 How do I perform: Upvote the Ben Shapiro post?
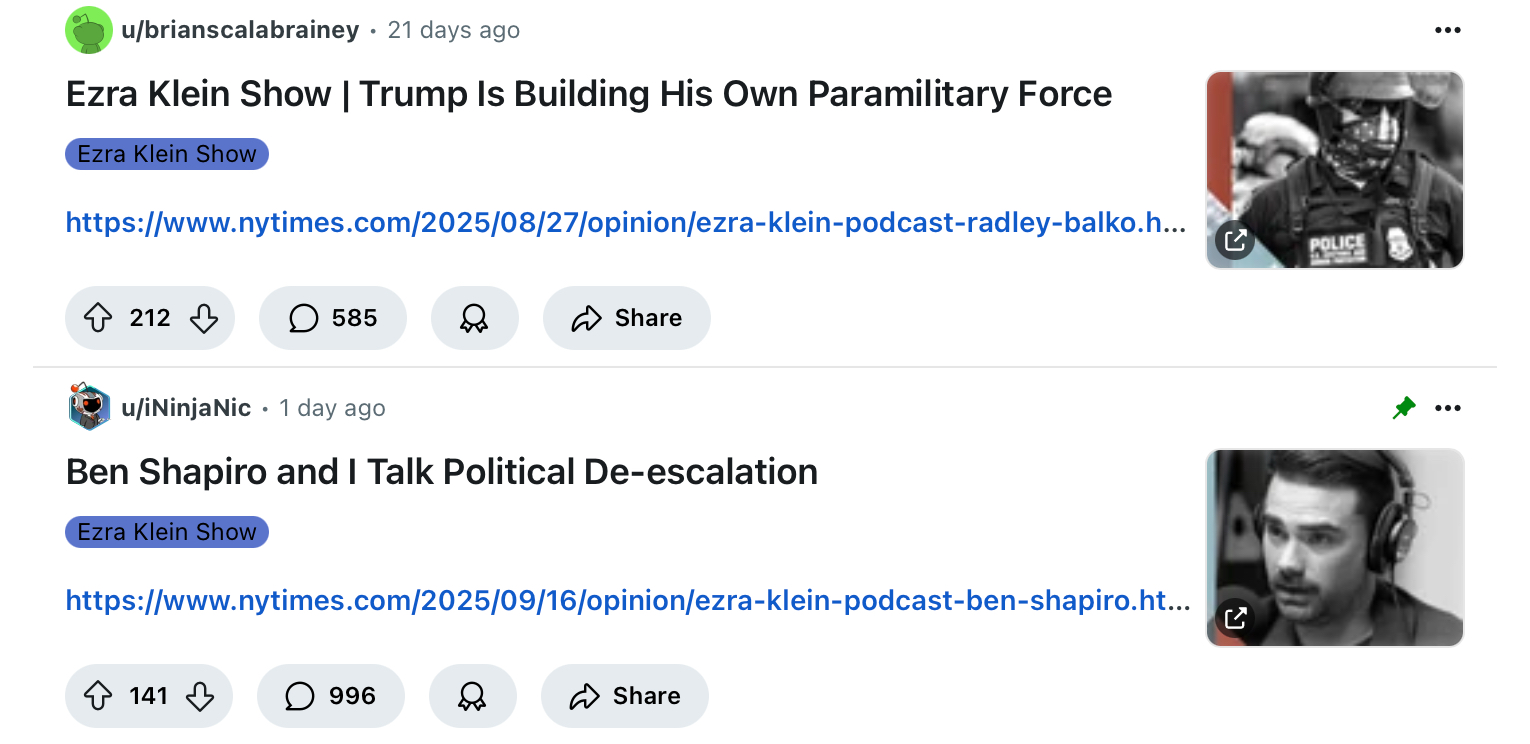(x=97, y=696)
